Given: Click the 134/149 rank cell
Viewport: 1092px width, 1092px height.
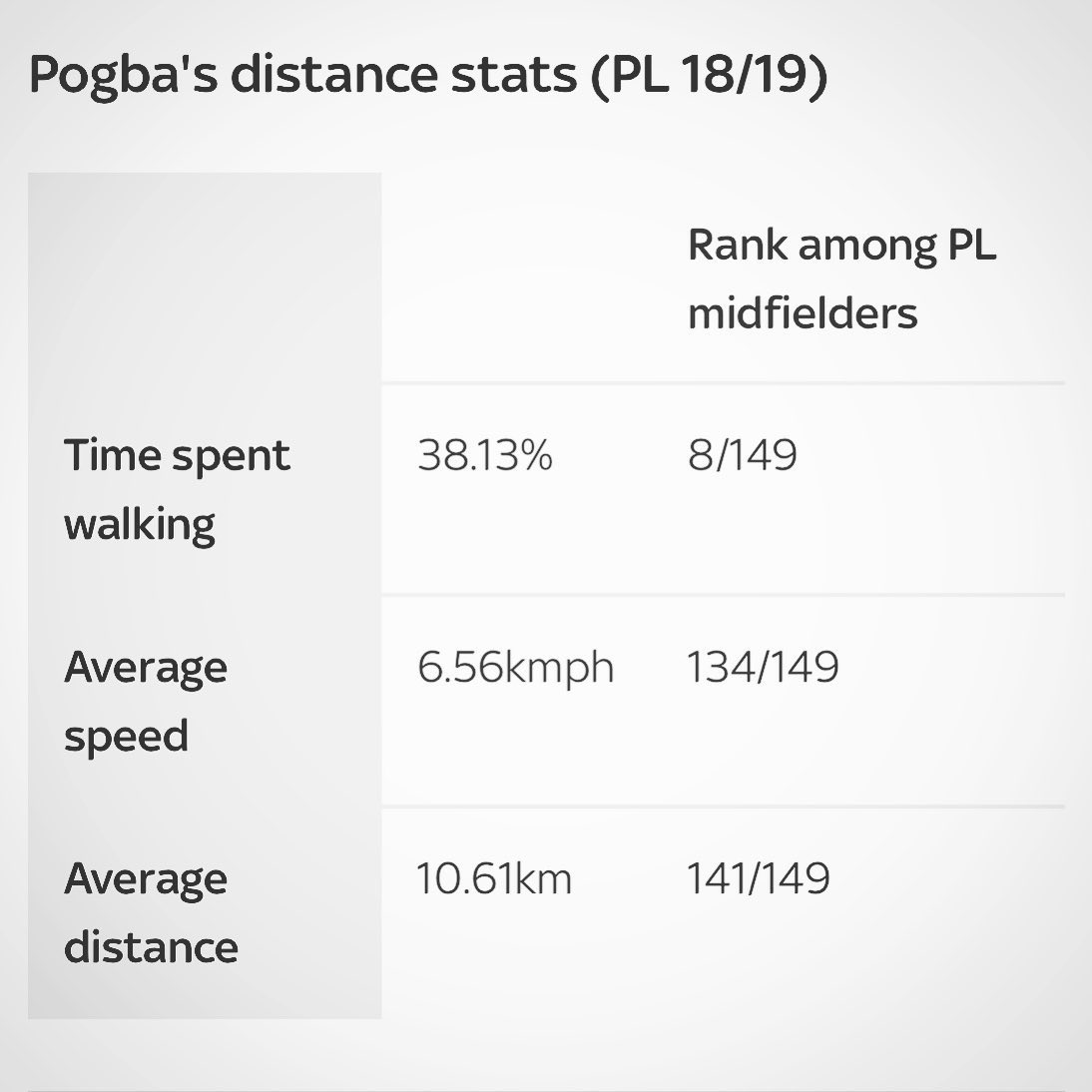Looking at the screenshot, I should pos(763,667).
